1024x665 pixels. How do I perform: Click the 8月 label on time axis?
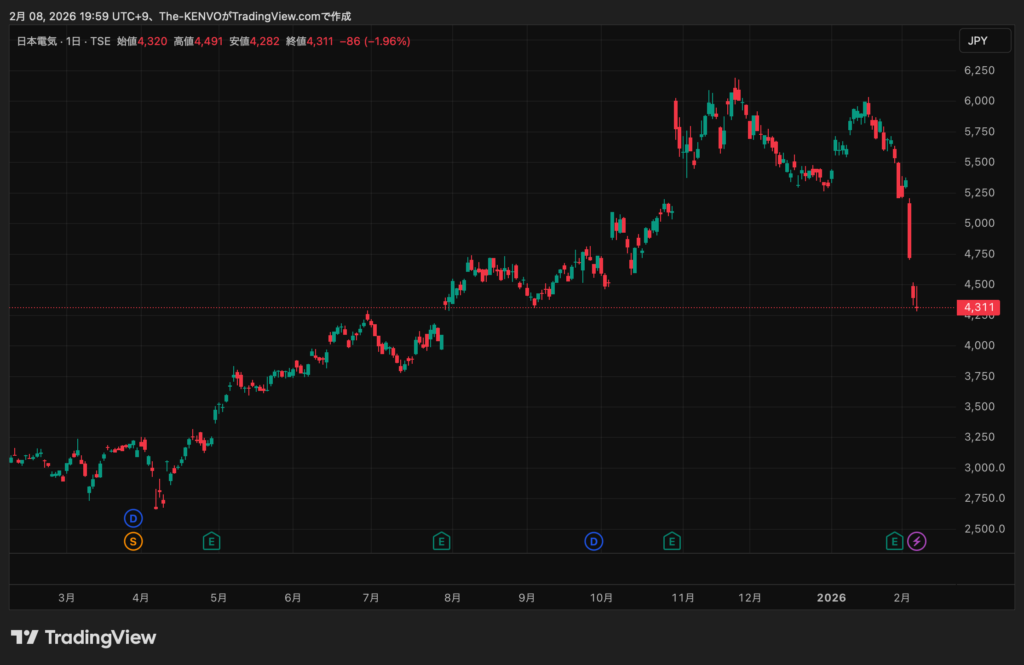452,598
